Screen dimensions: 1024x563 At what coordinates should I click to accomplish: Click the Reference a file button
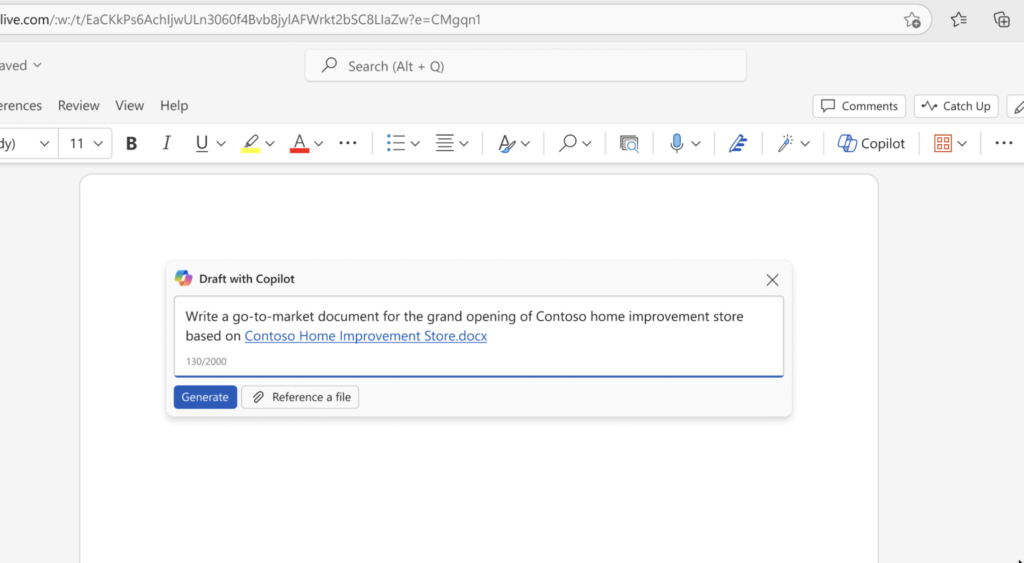[300, 397]
